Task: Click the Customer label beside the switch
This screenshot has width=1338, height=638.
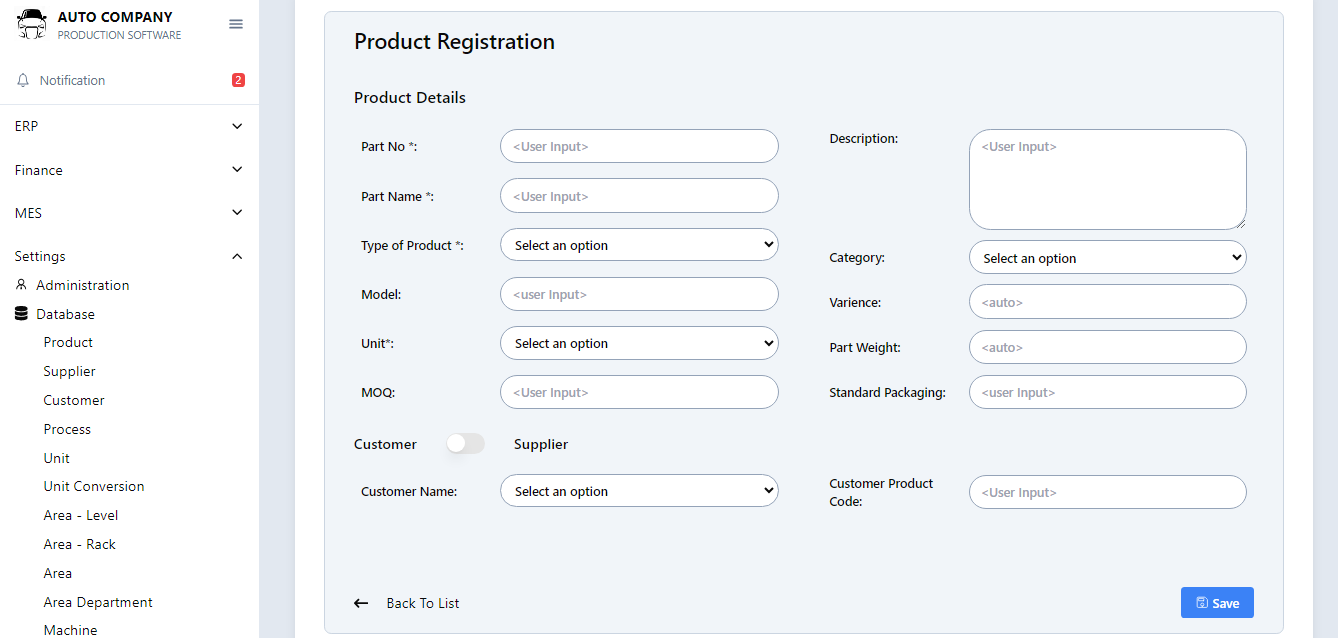Action: click(x=385, y=444)
